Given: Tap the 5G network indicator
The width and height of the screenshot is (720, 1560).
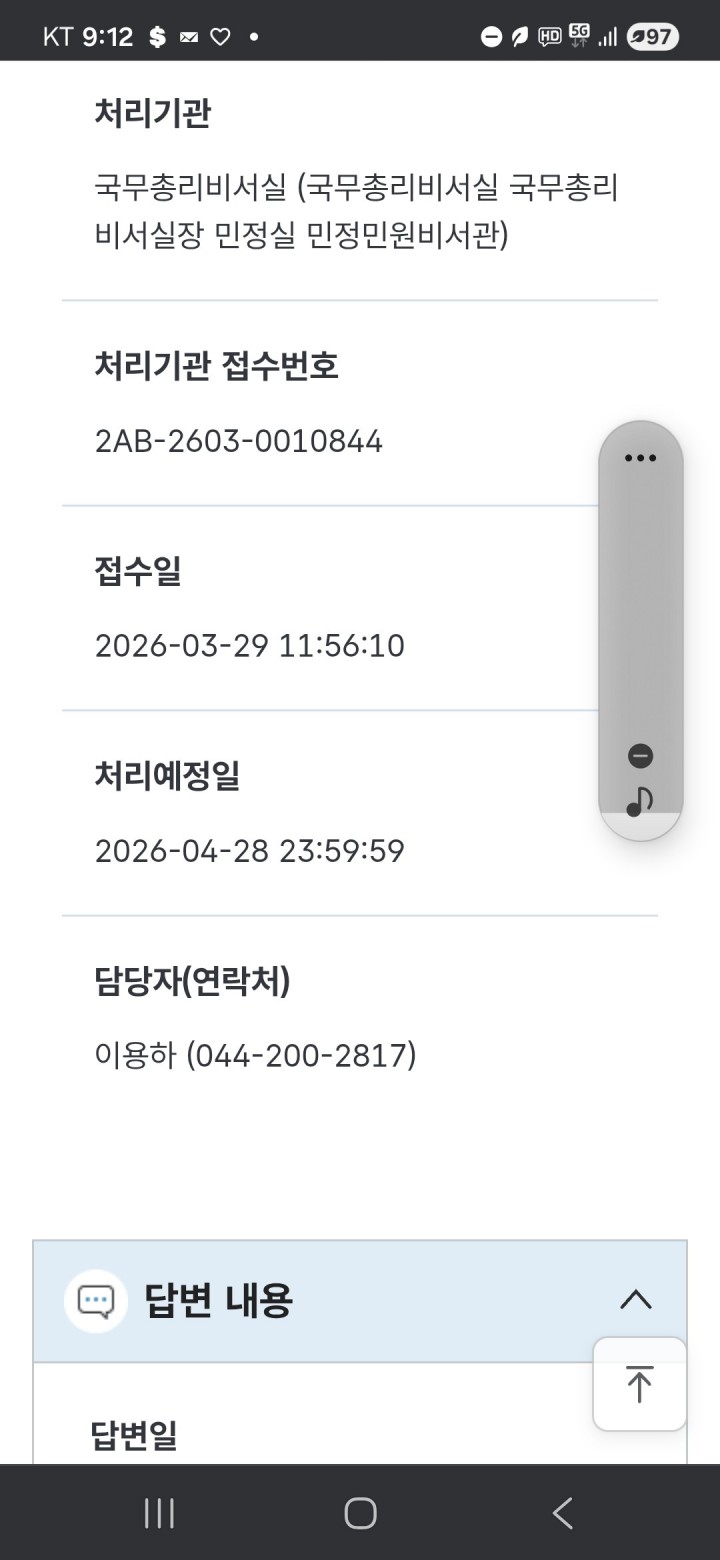Looking at the screenshot, I should (x=579, y=36).
